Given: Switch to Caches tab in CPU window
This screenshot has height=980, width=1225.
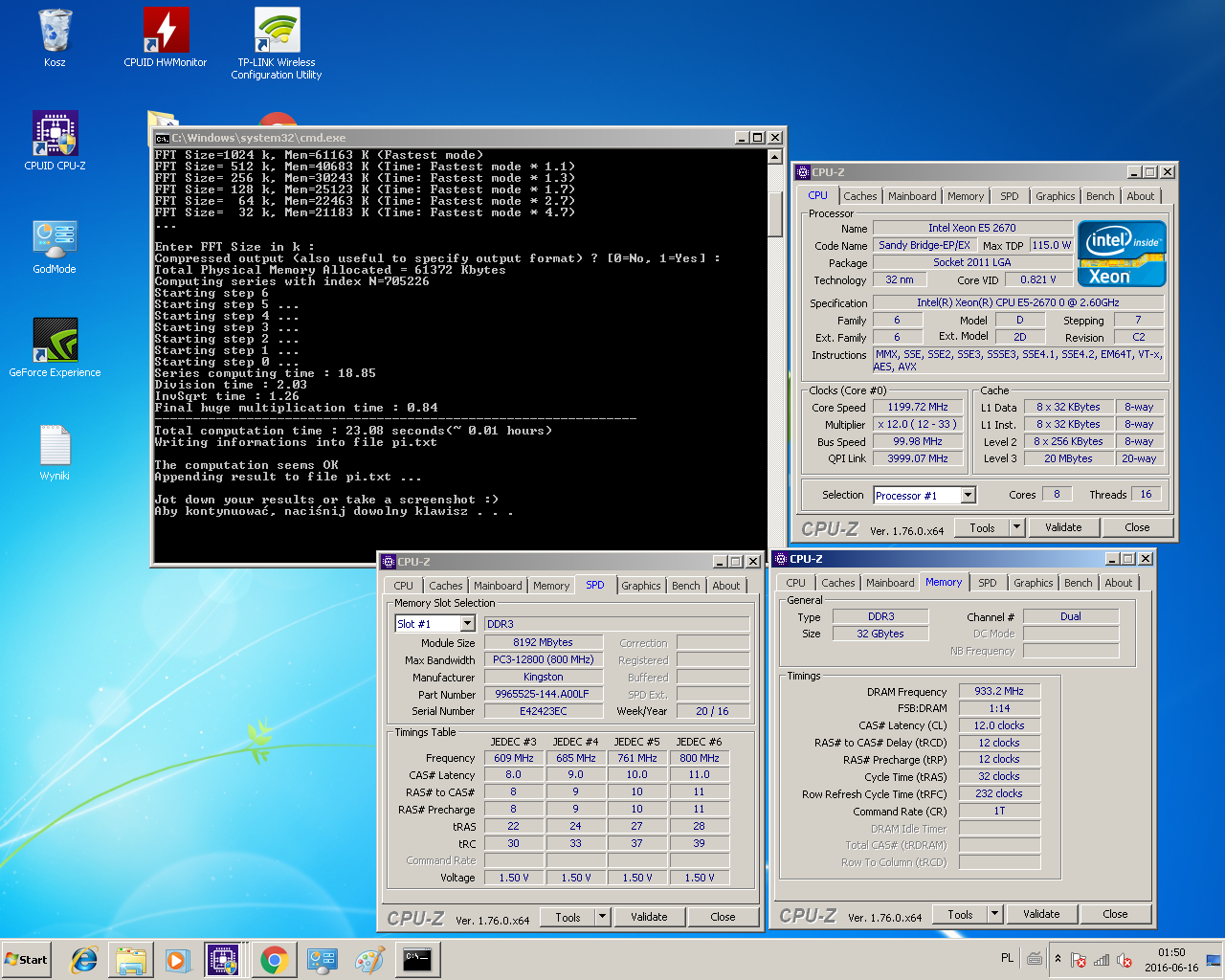Looking at the screenshot, I should (x=860, y=196).
